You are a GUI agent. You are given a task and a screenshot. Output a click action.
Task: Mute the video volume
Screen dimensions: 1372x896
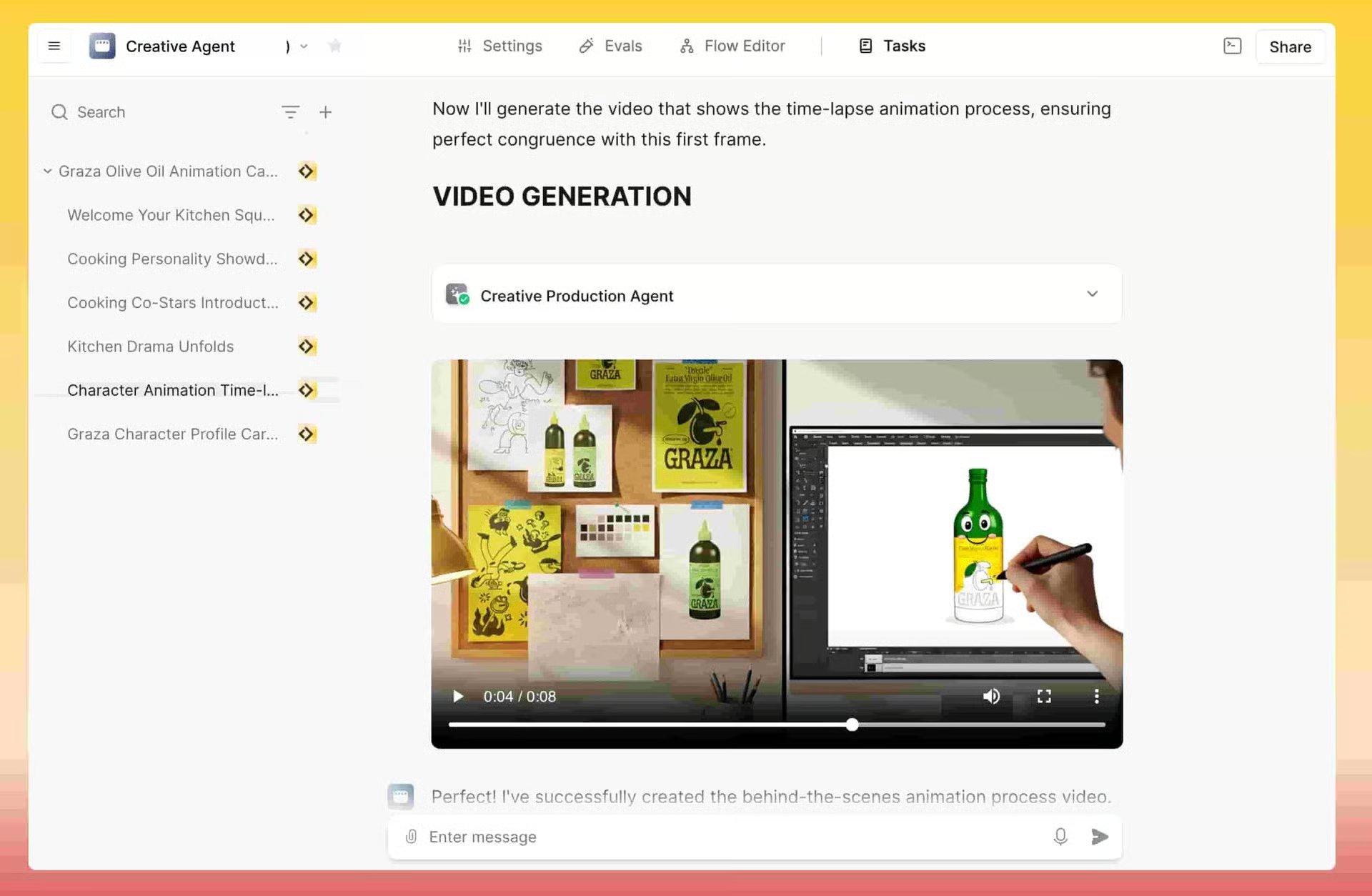click(991, 697)
